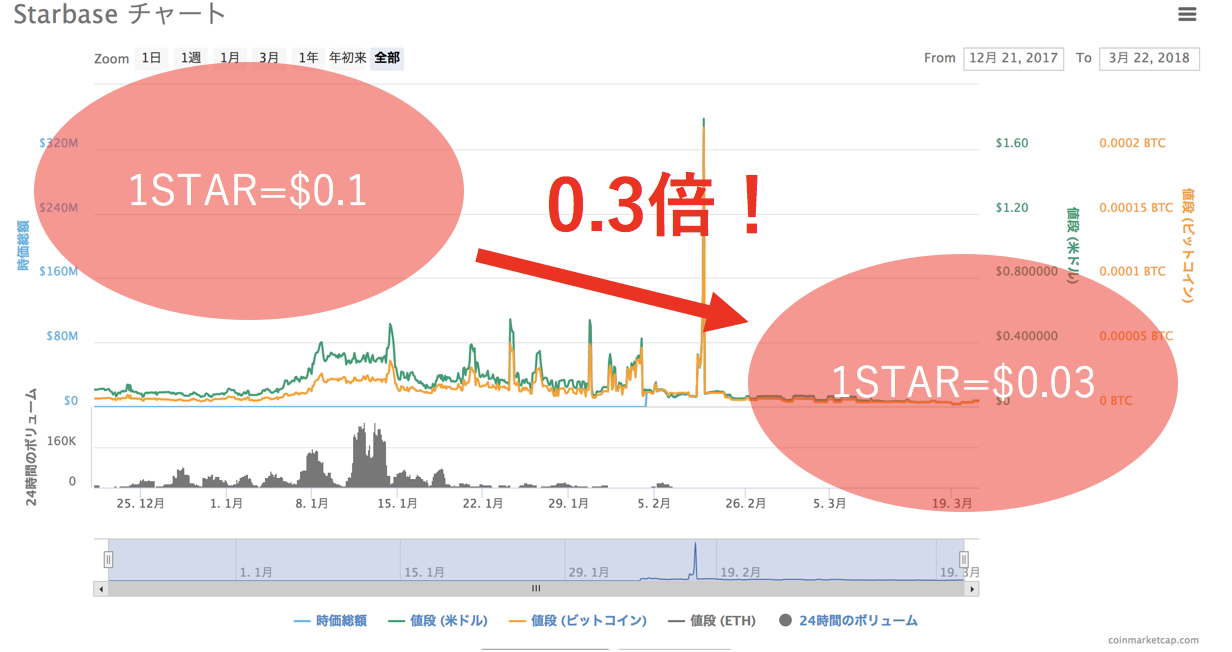Click the 22. 1月 date label
The width and height of the screenshot is (1232, 652).
[481, 504]
